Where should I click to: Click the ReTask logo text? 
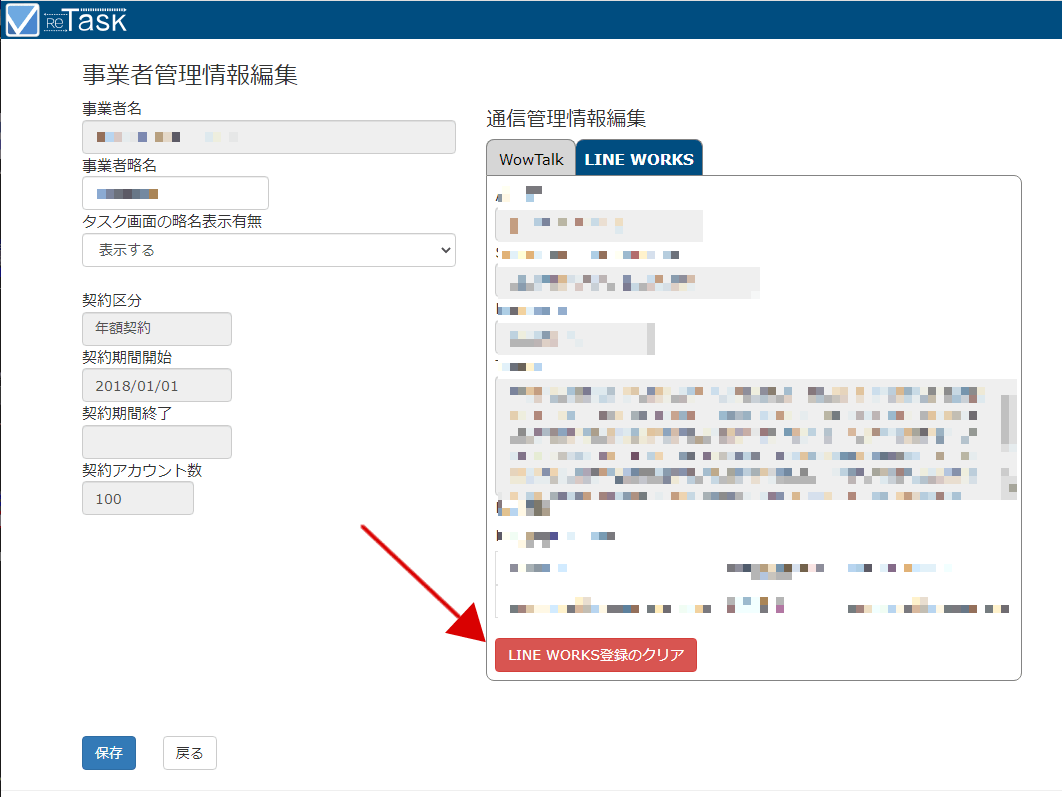(86, 20)
